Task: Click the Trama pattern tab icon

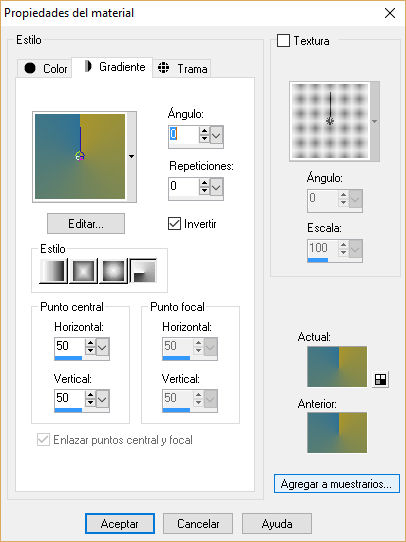Action: [163, 68]
